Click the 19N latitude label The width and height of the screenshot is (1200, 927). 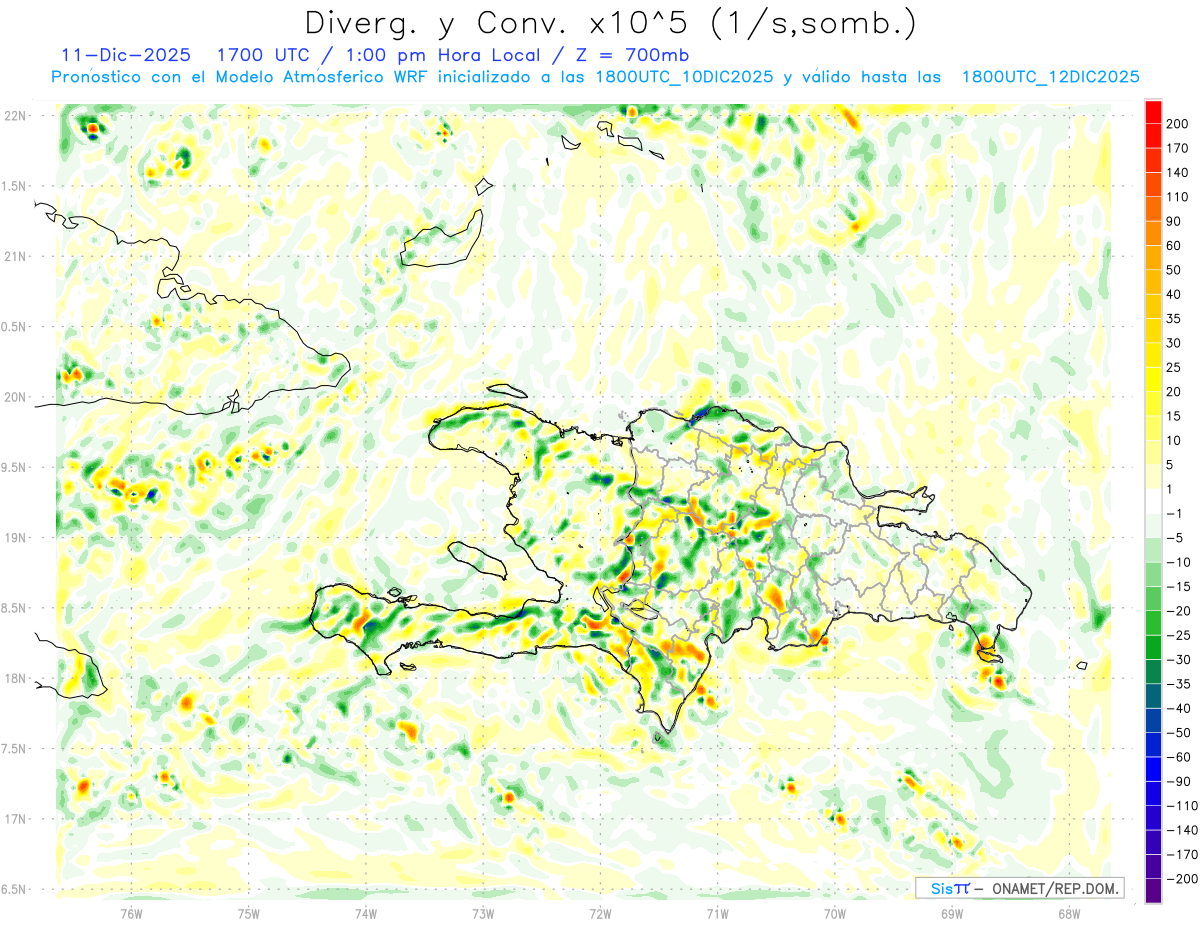16,538
